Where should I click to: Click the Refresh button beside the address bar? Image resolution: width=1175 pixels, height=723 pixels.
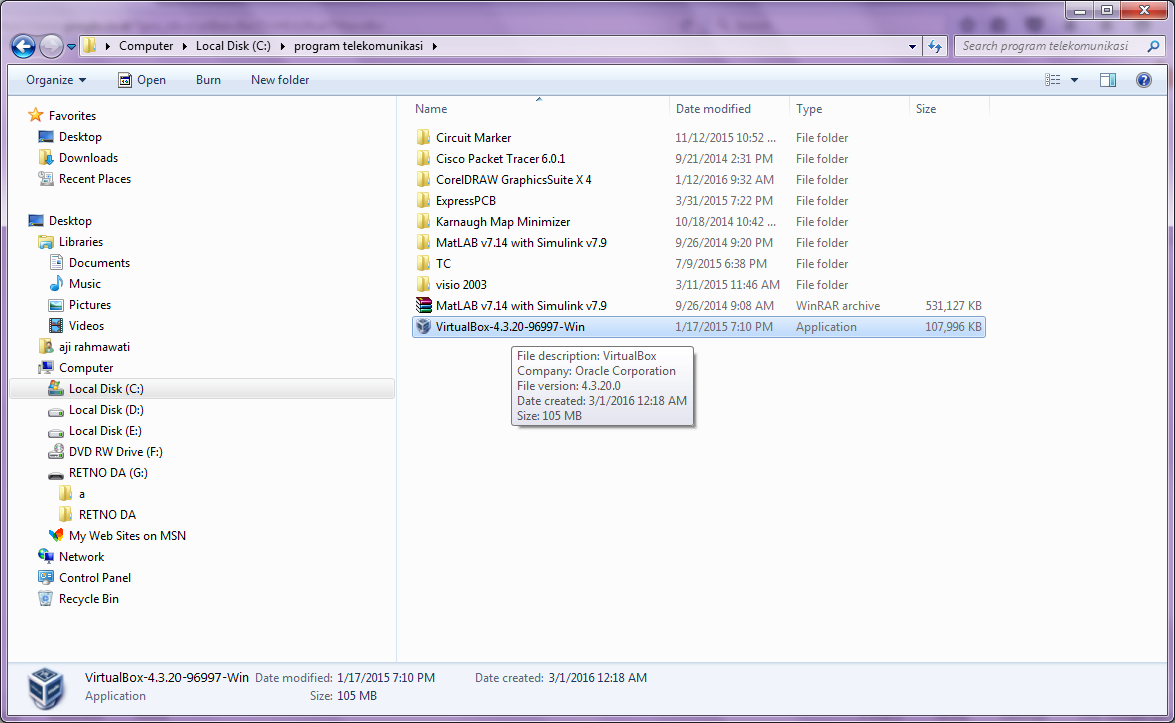935,46
